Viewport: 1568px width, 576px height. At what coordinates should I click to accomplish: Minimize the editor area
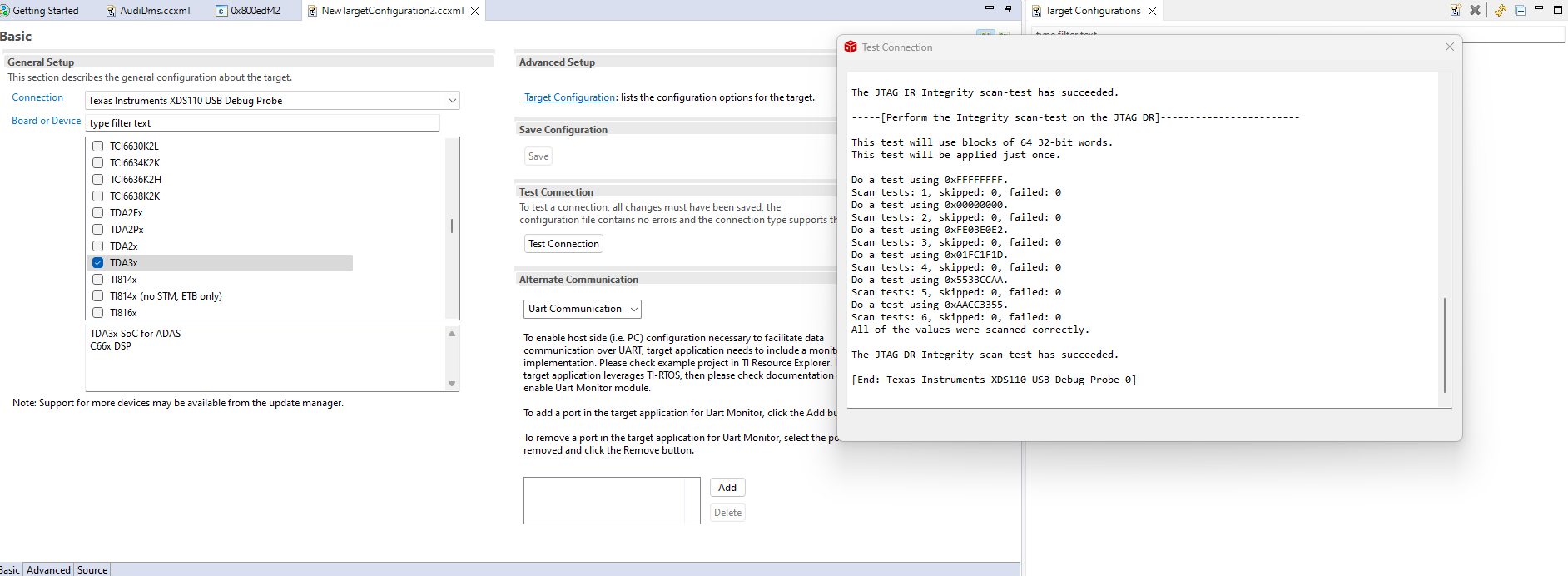(x=989, y=8)
